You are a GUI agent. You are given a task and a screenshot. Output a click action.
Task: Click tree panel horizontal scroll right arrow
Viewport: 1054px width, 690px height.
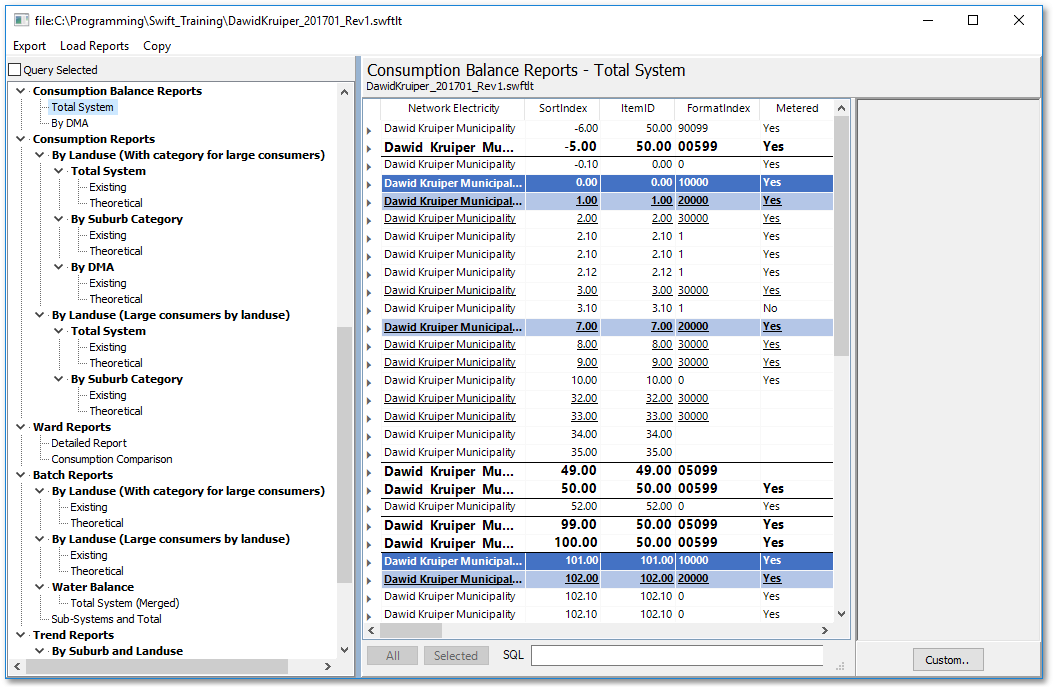pos(328,666)
